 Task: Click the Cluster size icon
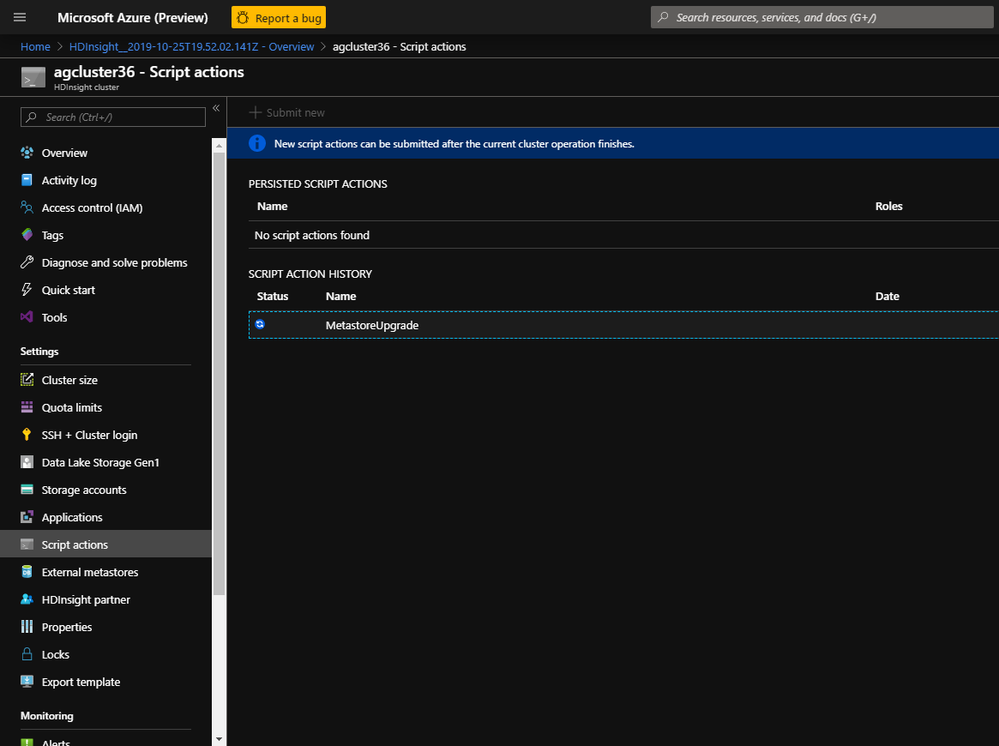27,380
